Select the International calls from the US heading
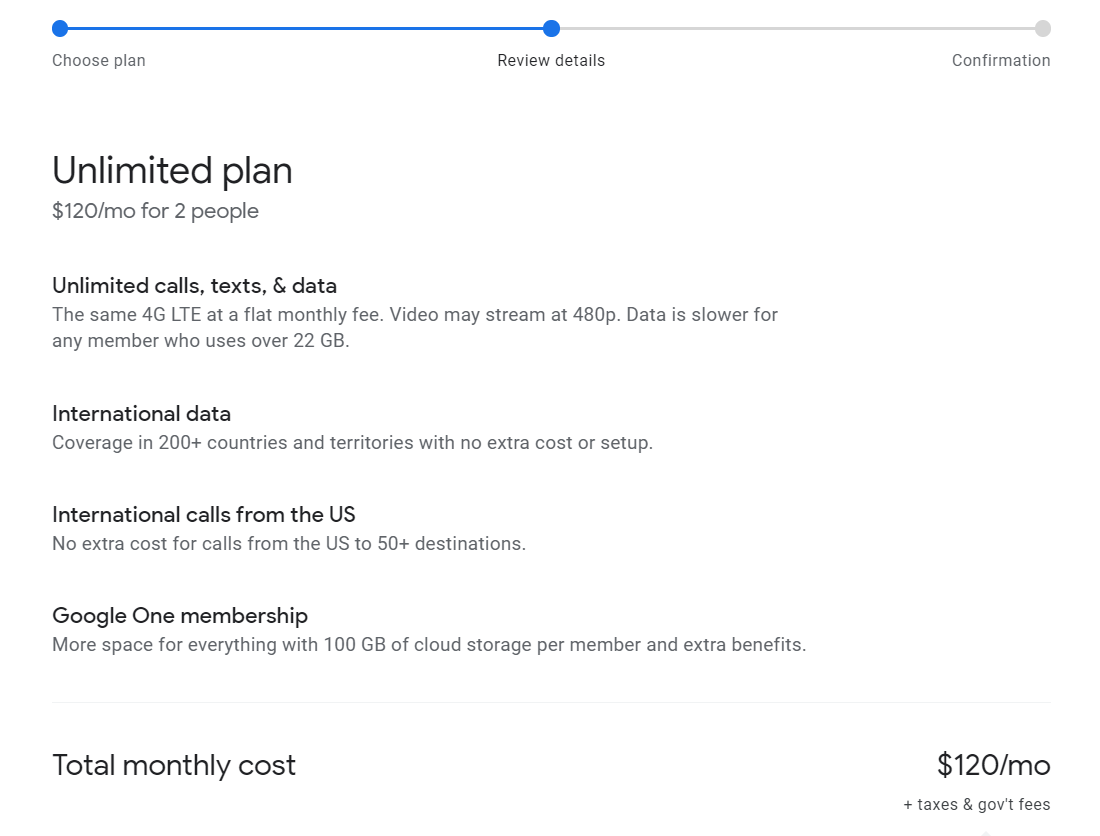 [x=203, y=514]
